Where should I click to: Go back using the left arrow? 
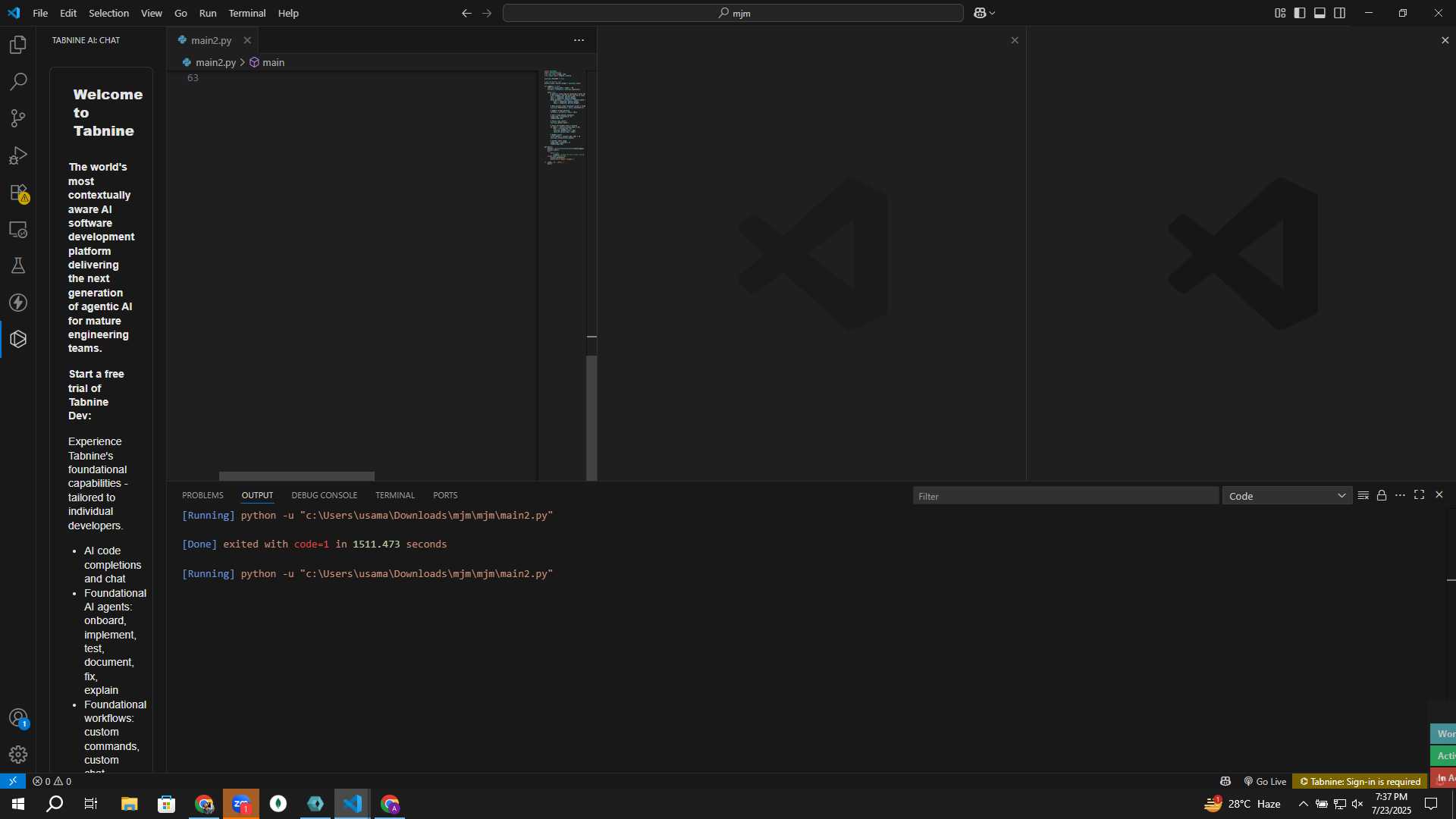[466, 13]
